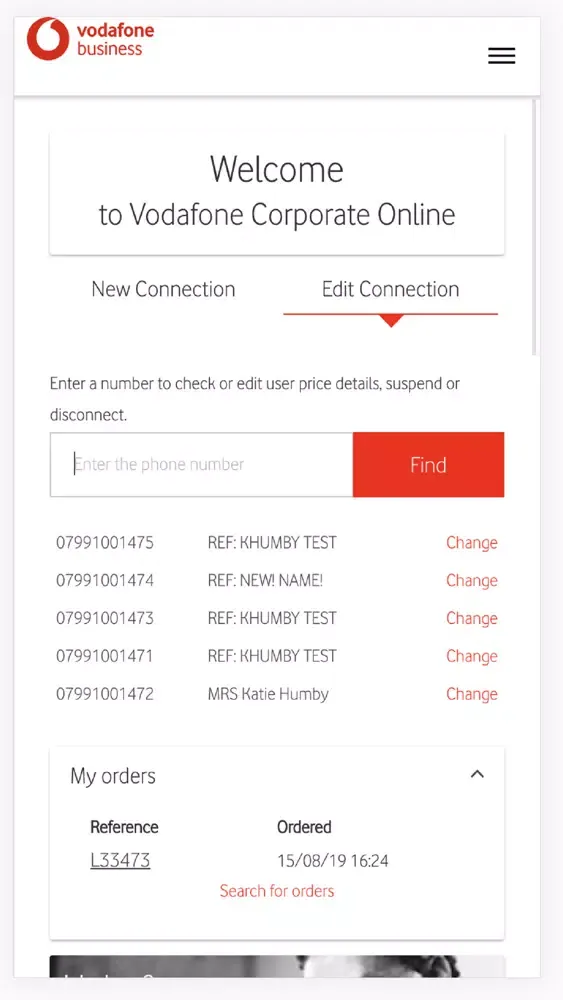Click the Search for orders link

click(x=277, y=891)
